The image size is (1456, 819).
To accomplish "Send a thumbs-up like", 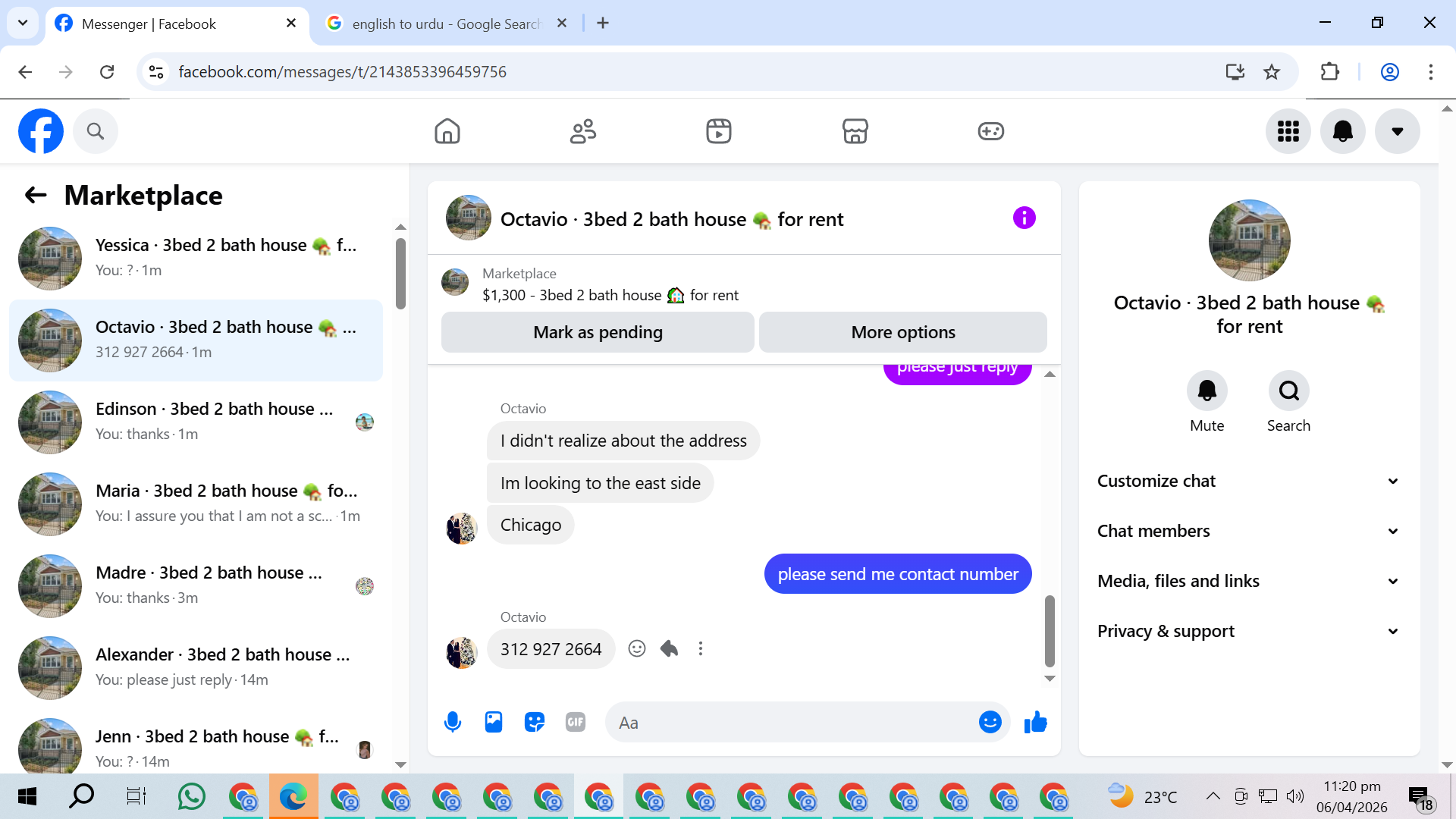I will (1036, 723).
